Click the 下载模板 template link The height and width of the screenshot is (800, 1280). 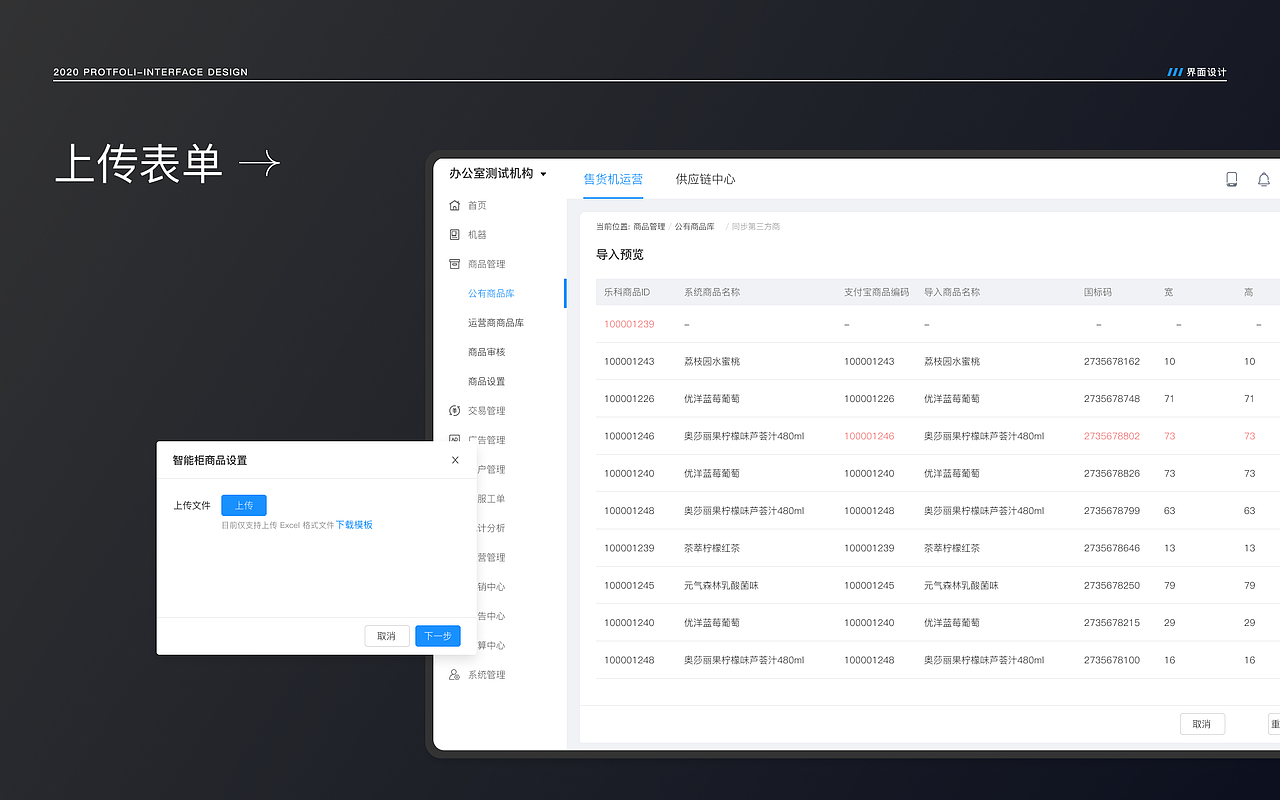[354, 525]
